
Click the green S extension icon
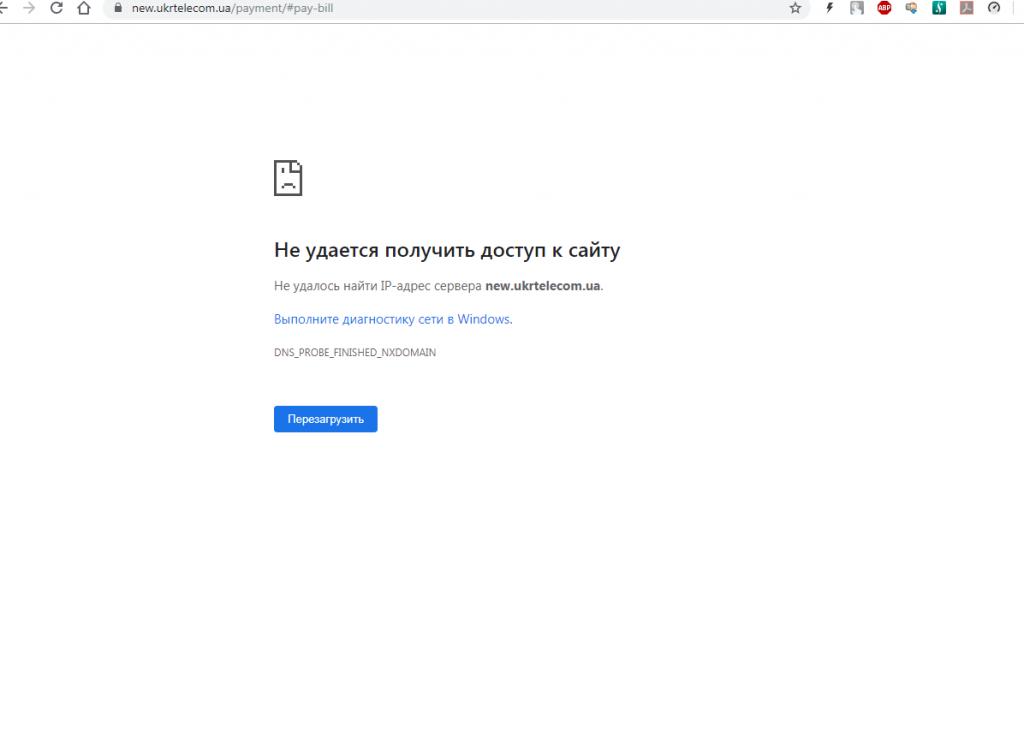[939, 8]
